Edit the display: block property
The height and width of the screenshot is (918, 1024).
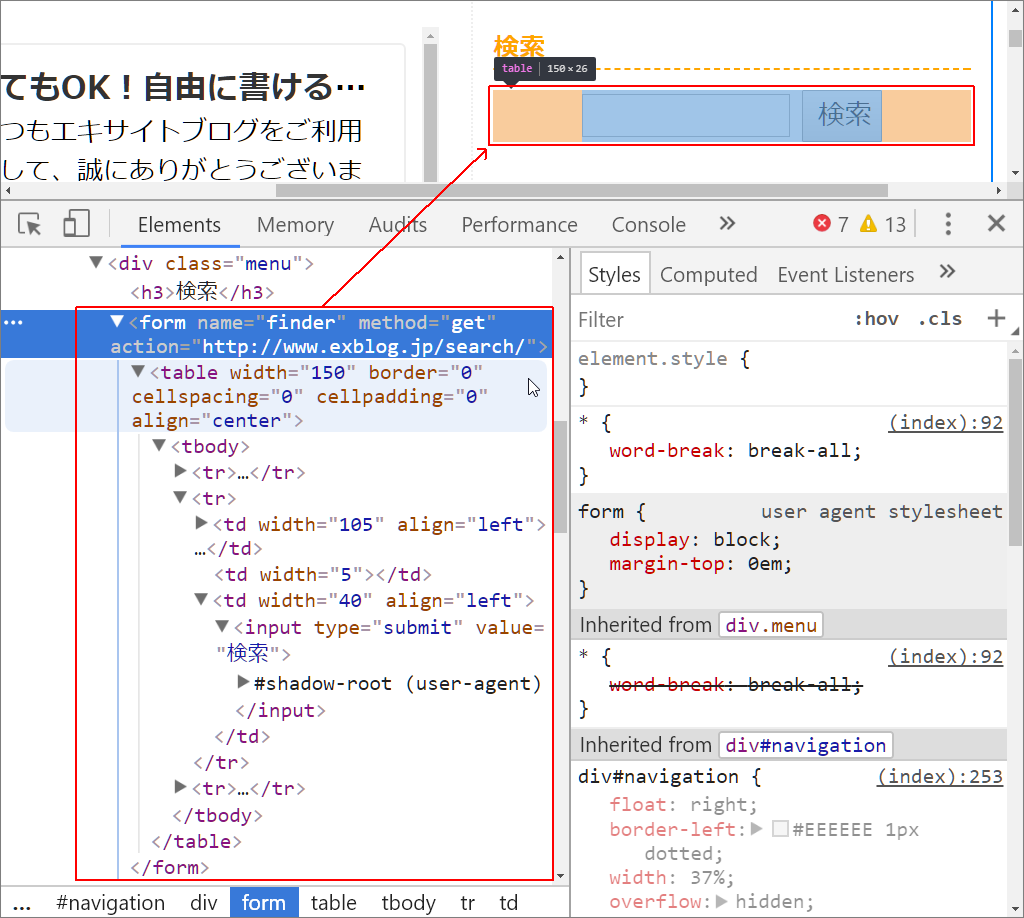[694, 540]
